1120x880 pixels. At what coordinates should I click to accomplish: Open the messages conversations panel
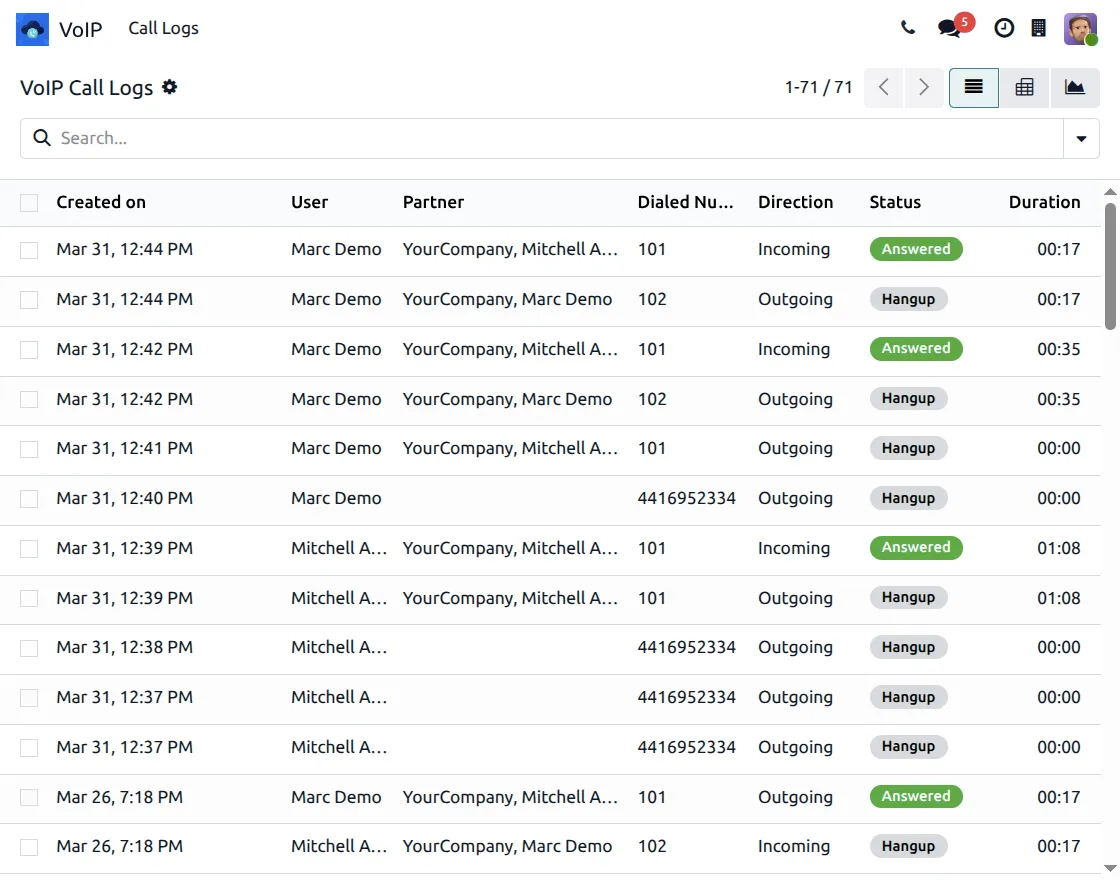coord(948,28)
